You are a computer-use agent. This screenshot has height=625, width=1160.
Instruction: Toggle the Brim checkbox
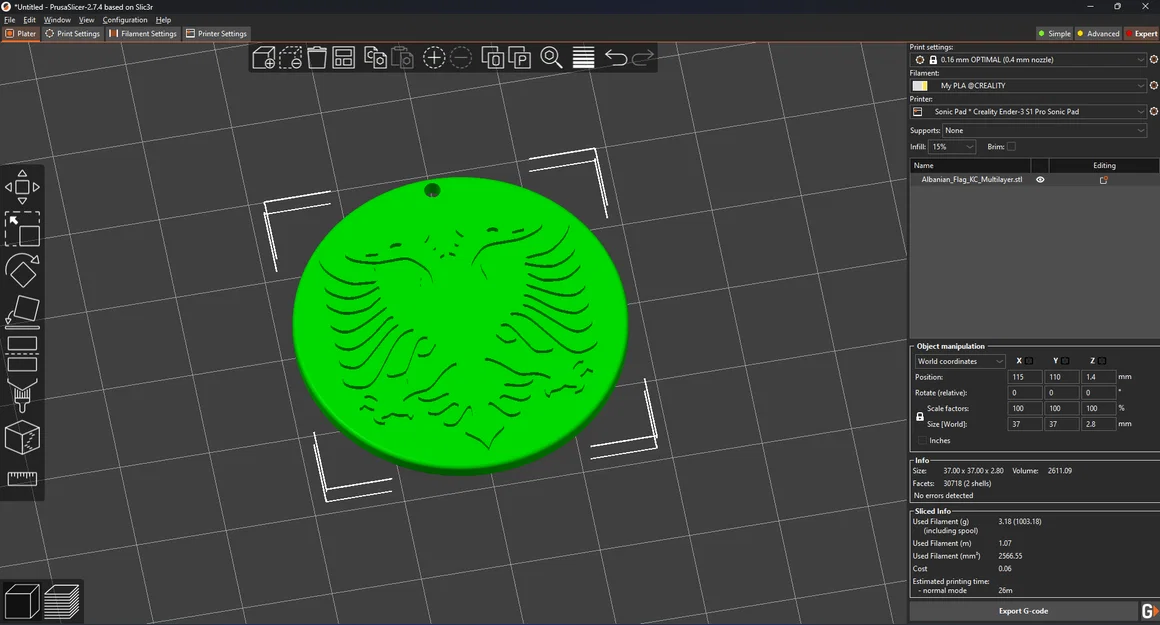click(x=1011, y=146)
